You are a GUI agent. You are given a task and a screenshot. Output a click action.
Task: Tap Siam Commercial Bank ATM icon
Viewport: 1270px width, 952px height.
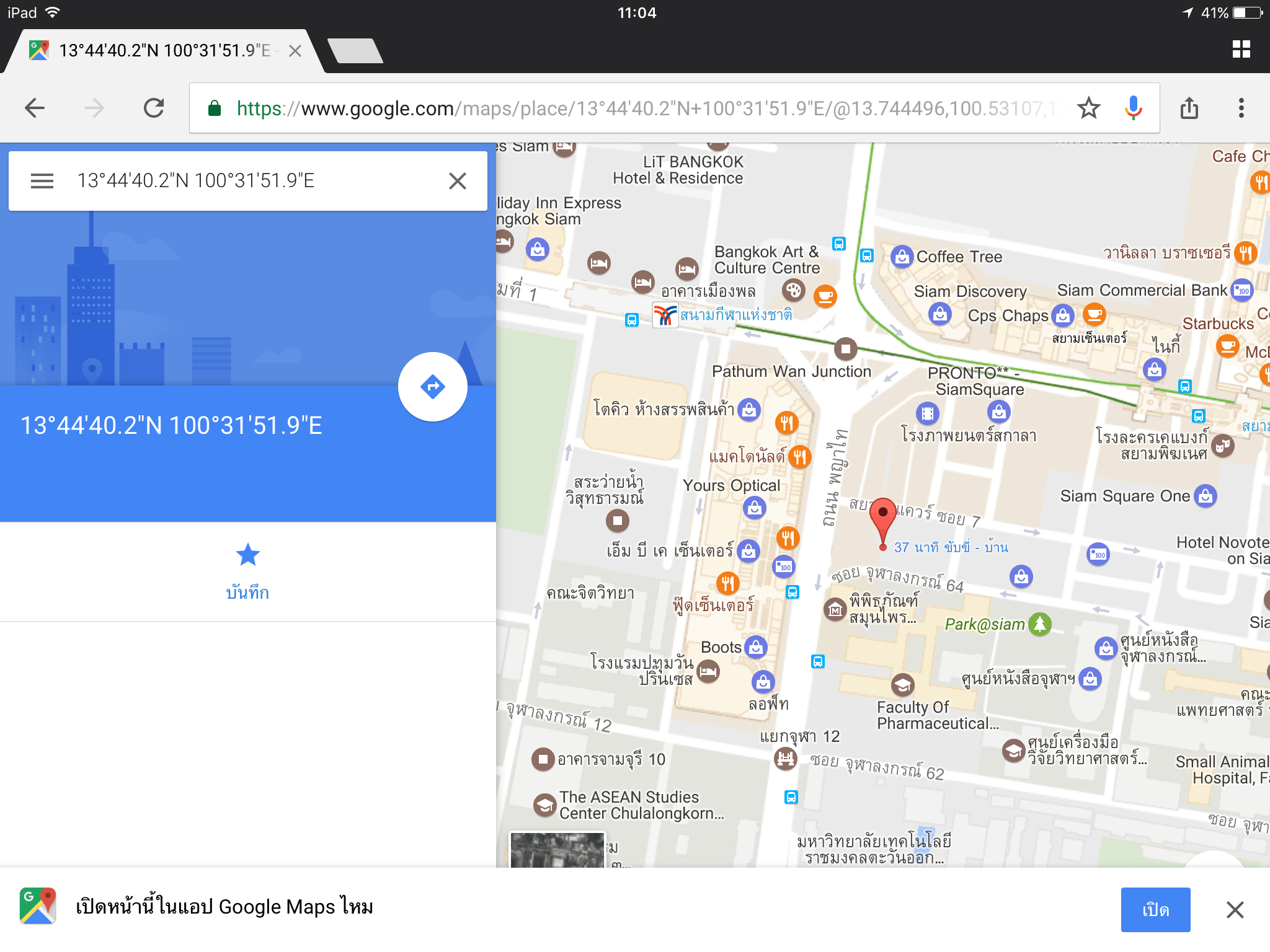point(1242,290)
